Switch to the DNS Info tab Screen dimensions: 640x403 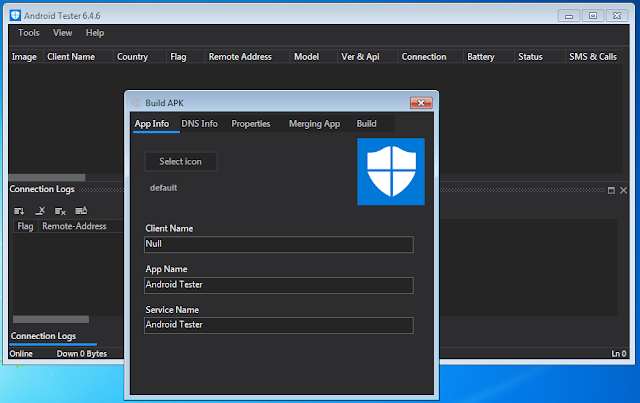click(200, 124)
